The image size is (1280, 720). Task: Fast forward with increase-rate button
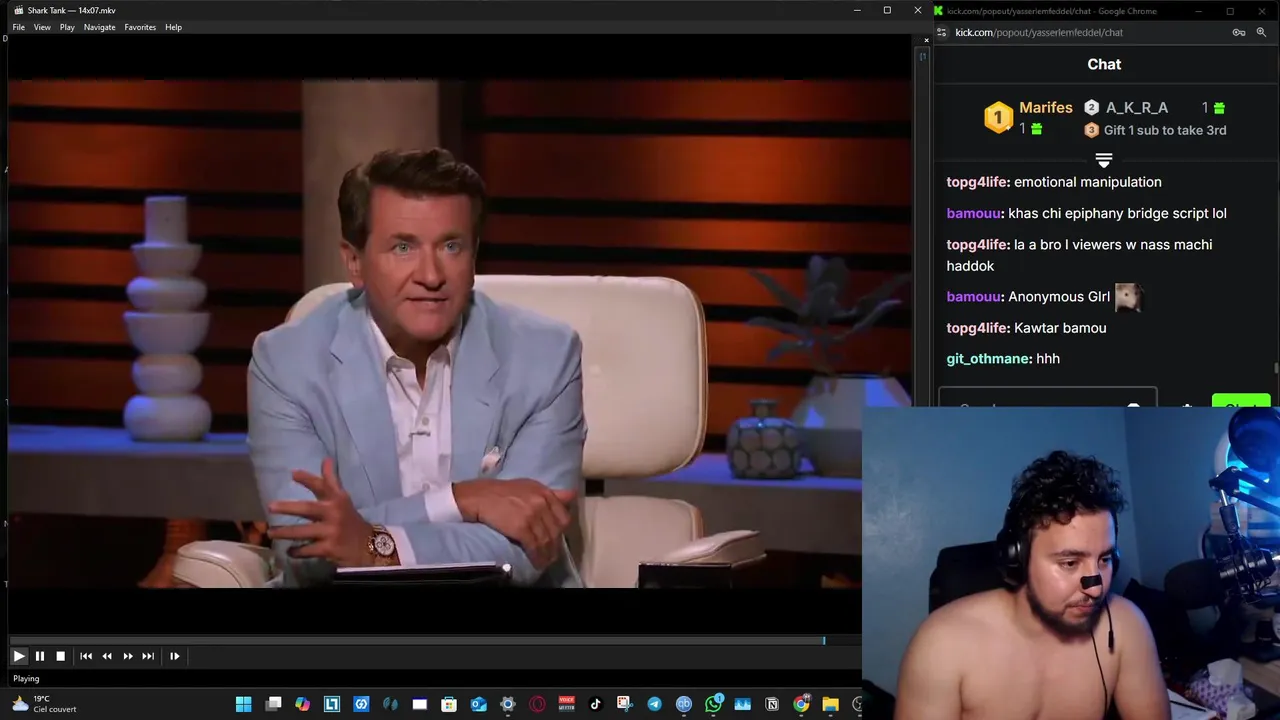(x=128, y=656)
